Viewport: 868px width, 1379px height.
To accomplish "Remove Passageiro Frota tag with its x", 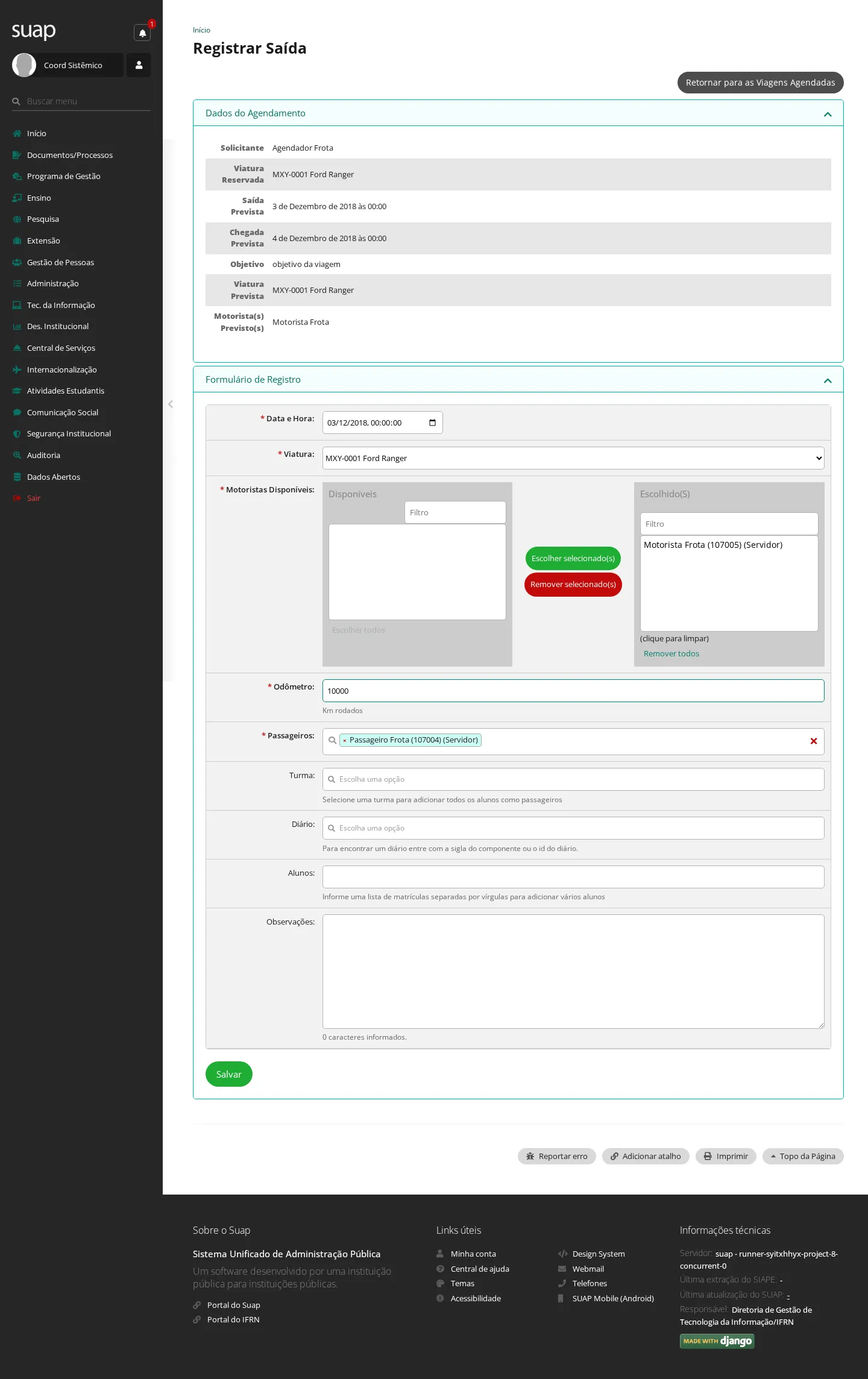I will [x=345, y=740].
